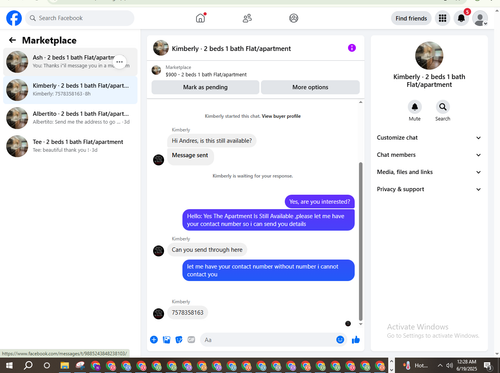Open the weather widget in taskbar
Viewport: 500px width, 373px height.
tap(415, 366)
